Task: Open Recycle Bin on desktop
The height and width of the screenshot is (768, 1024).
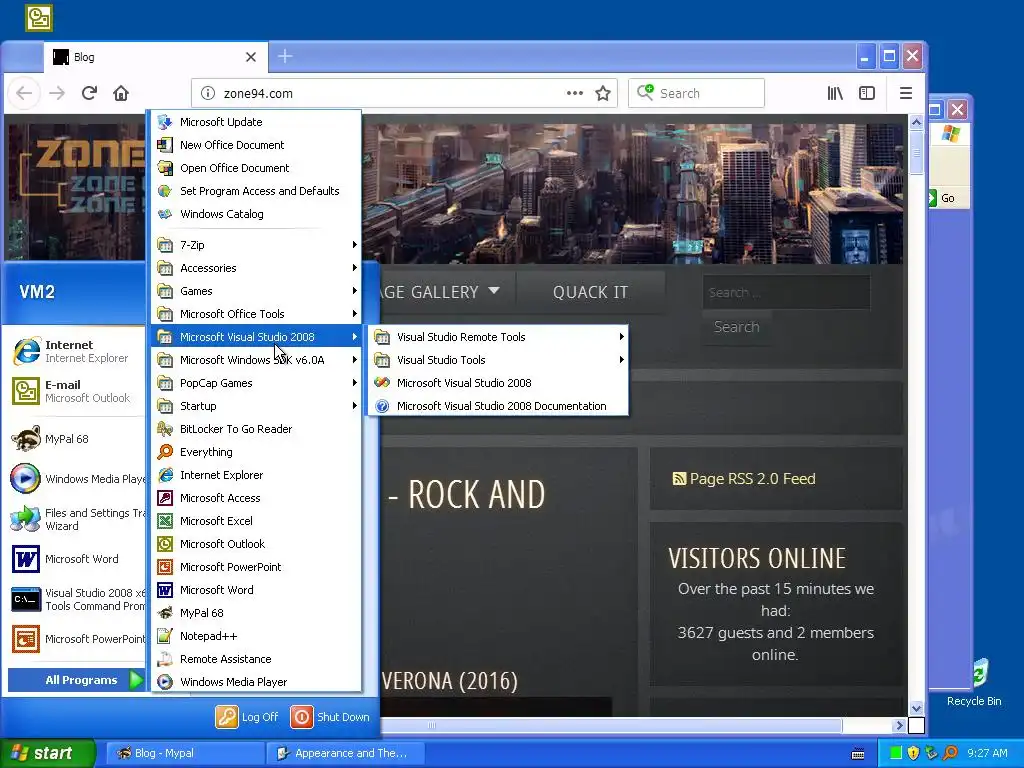Action: coord(974,683)
